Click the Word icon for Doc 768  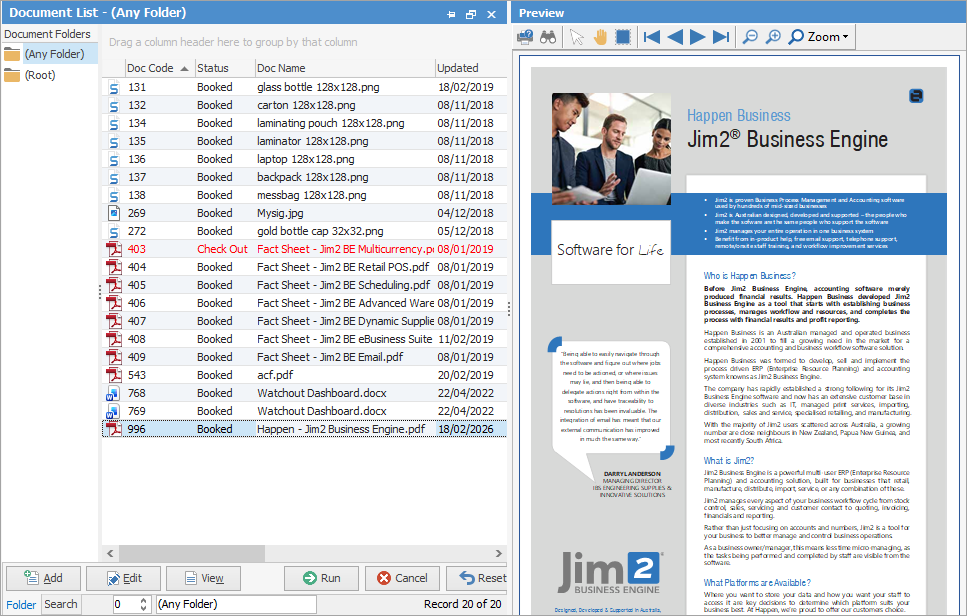pyautogui.click(x=113, y=393)
